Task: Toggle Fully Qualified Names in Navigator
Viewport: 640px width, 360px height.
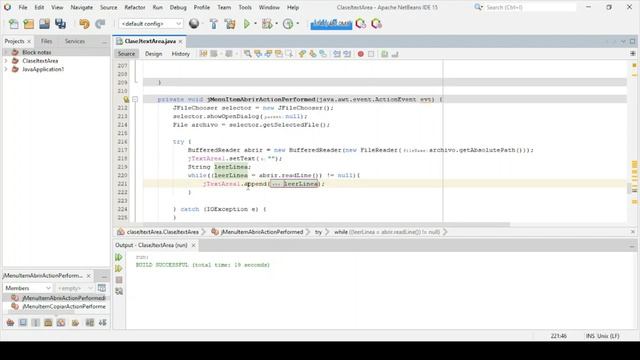Action: [75, 322]
